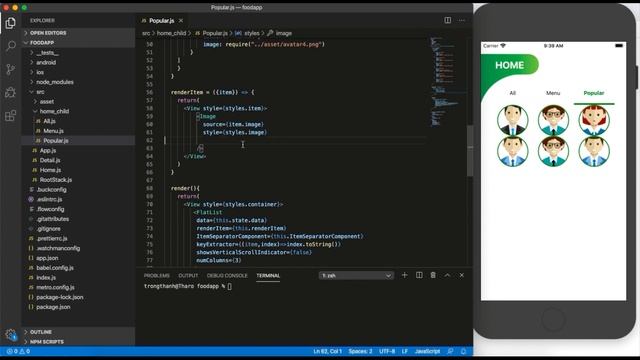
Task: Expand the ios folder
Action: (x=78, y=72)
